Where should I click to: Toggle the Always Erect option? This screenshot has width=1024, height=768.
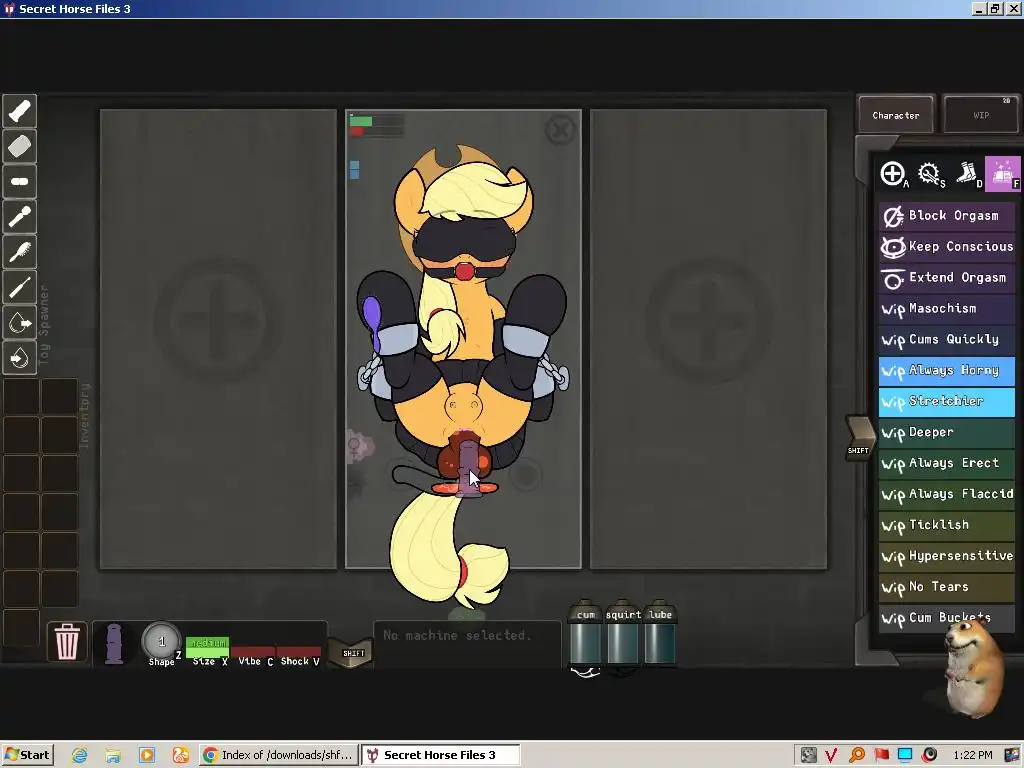coord(946,463)
